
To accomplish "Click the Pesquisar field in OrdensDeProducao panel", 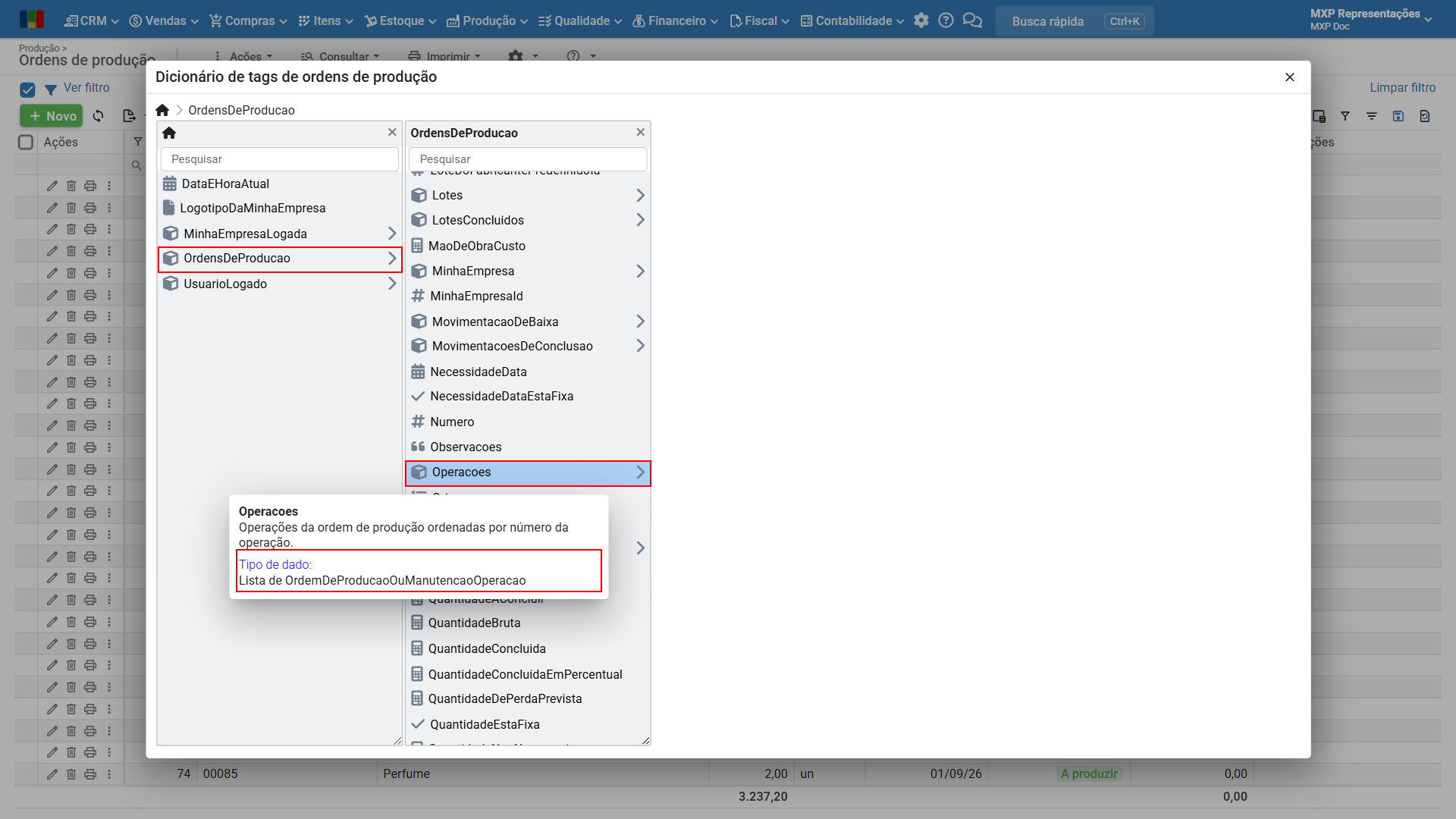I will [x=528, y=159].
